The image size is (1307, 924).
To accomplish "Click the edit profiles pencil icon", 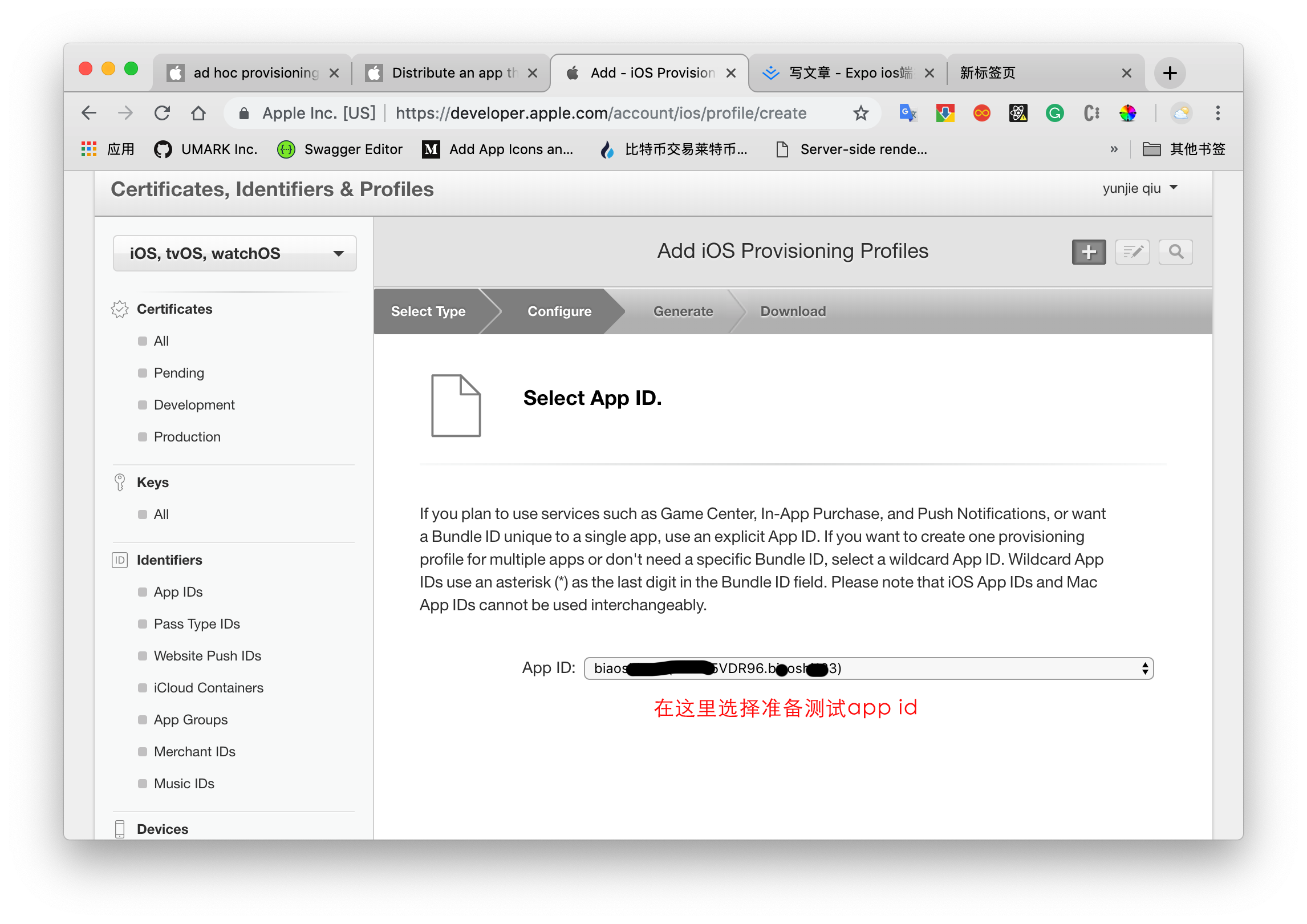I will 1132,252.
